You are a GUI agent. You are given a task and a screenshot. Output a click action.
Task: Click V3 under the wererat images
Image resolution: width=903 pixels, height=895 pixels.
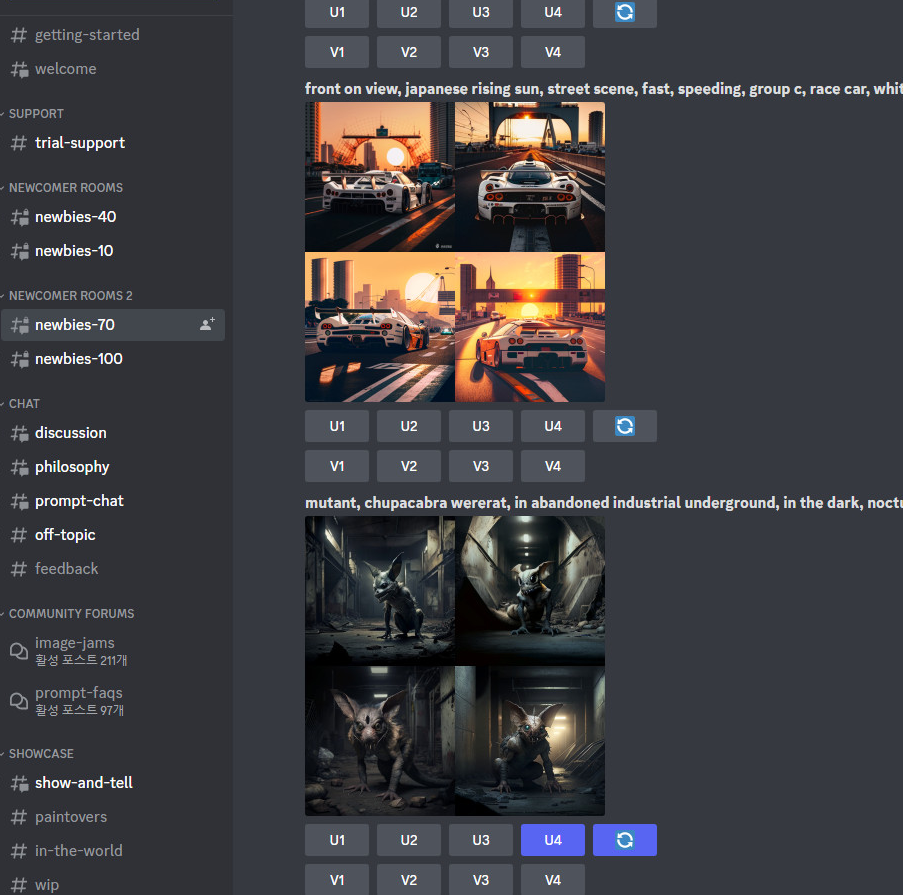(481, 879)
